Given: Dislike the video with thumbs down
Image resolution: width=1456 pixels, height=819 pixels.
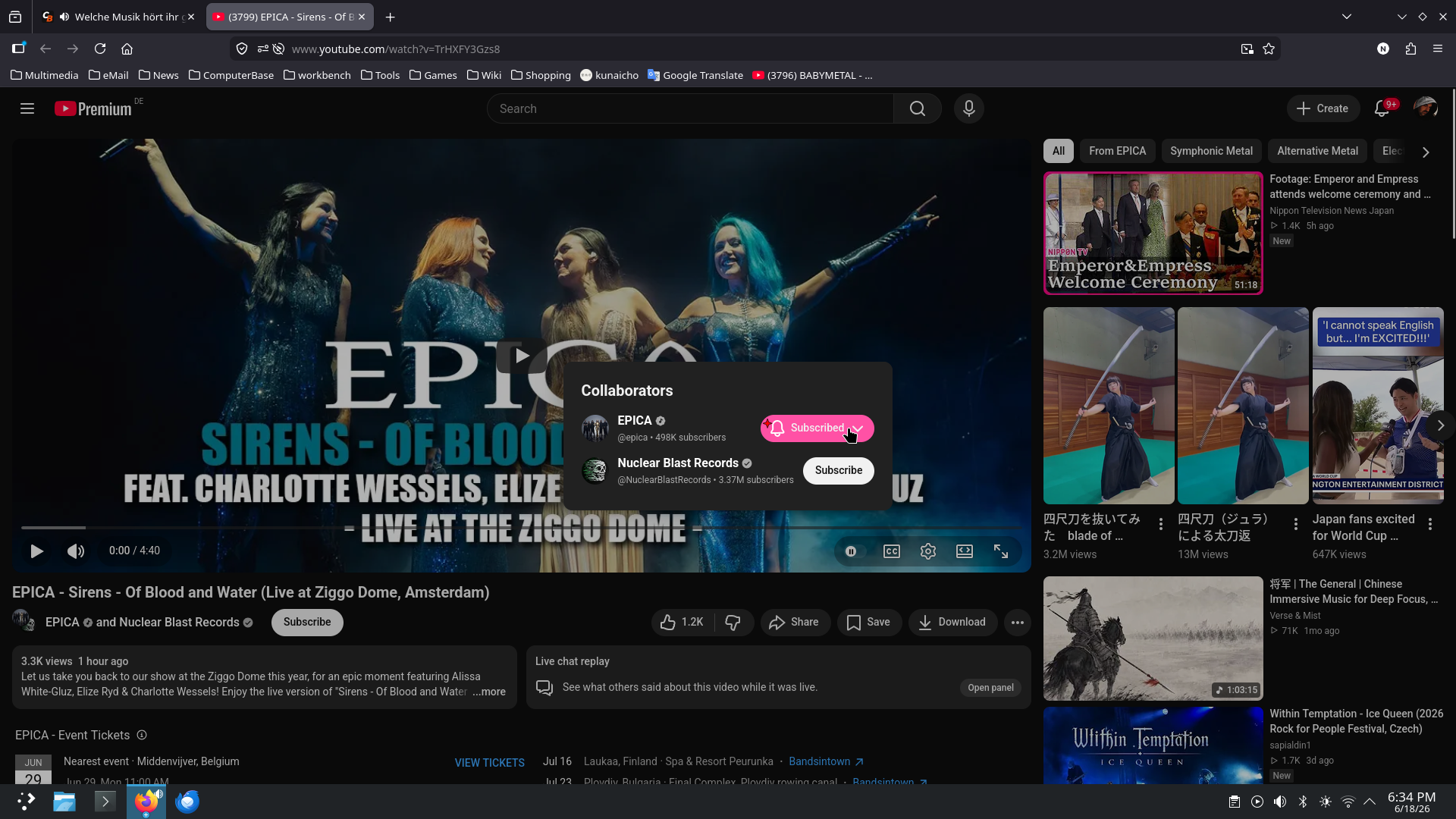Looking at the screenshot, I should click(x=733, y=623).
